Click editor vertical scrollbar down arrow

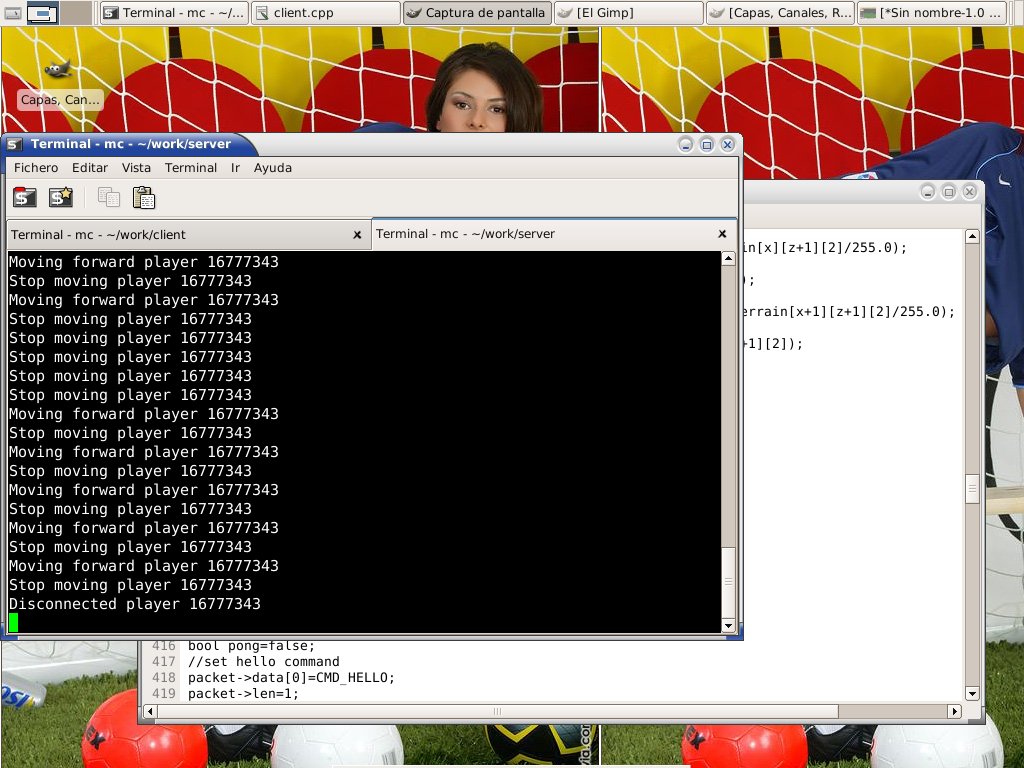[972, 694]
